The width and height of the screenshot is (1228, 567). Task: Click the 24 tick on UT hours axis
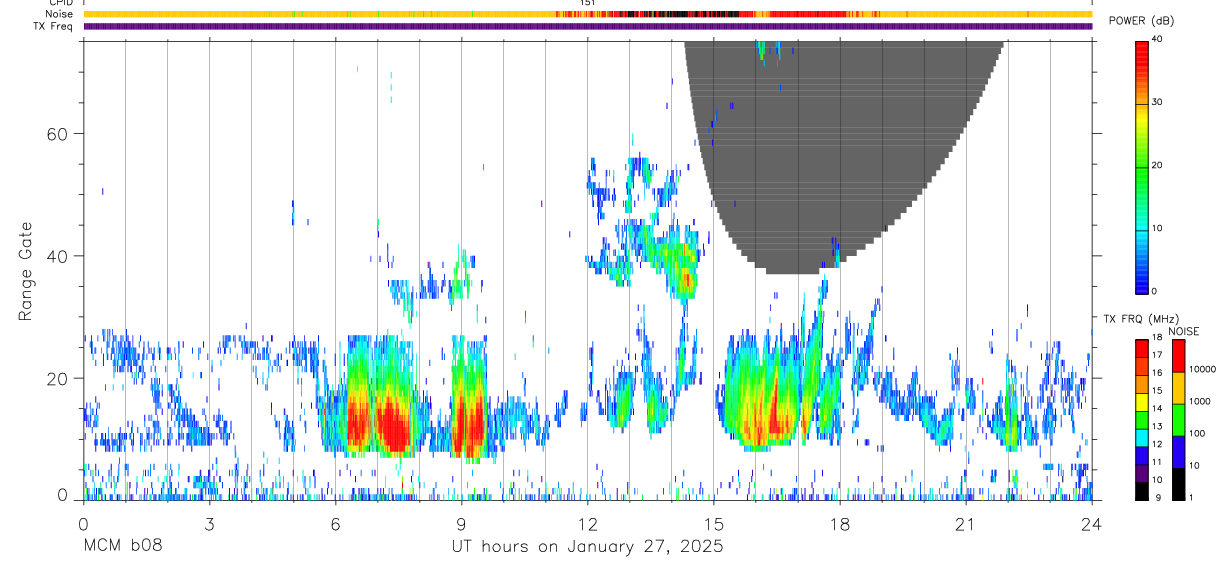point(1091,523)
